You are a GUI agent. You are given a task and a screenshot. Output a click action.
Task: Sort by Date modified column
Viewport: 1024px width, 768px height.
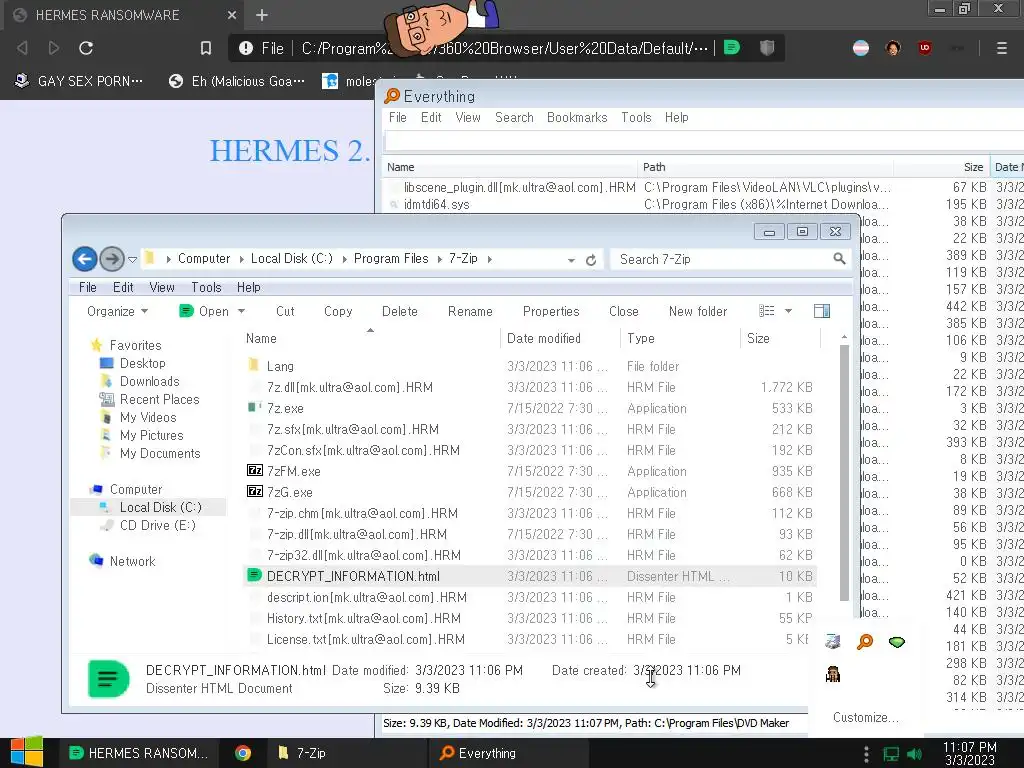[x=543, y=338]
